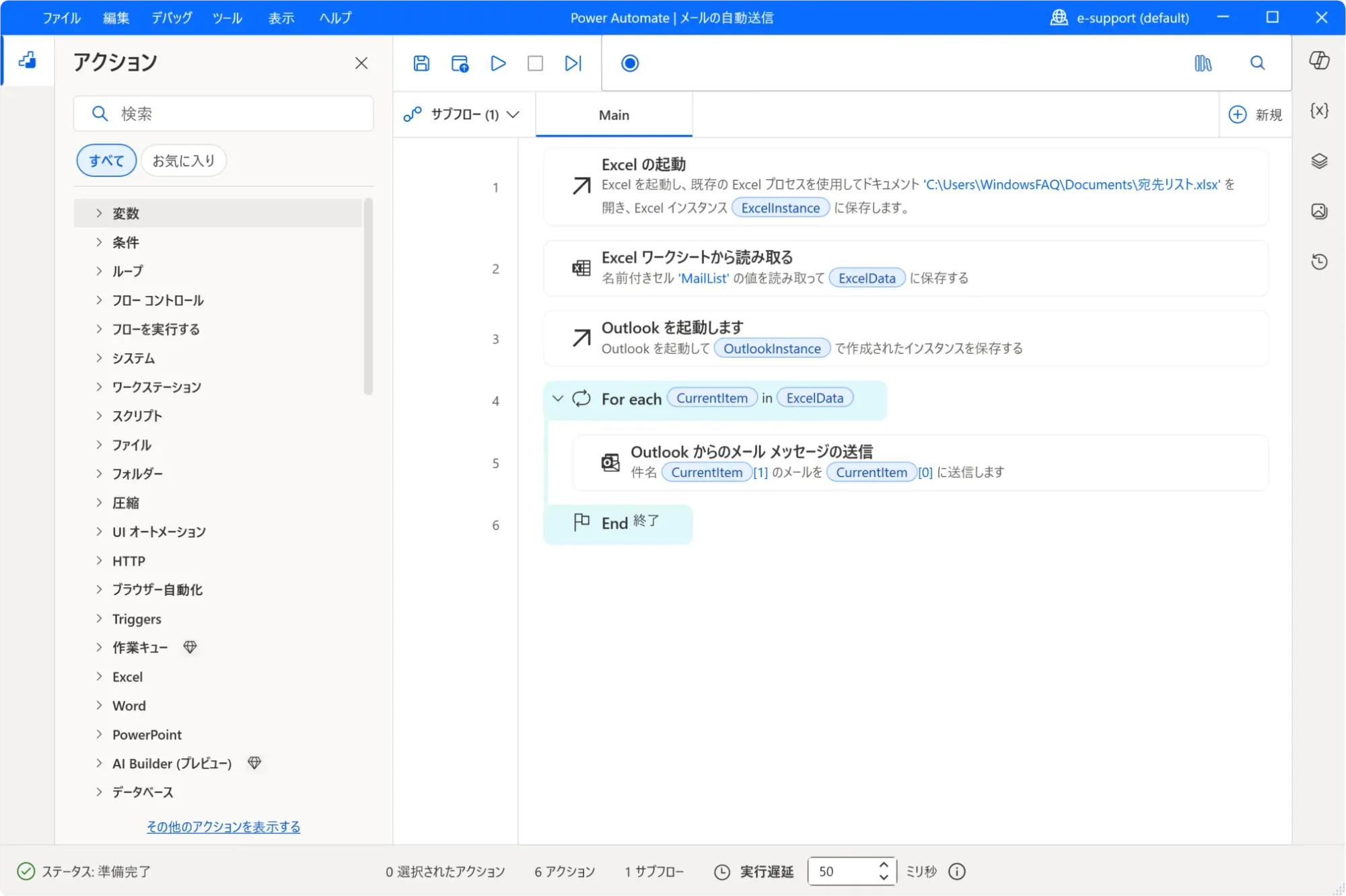The width and height of the screenshot is (1346, 896).
Task: Open the error history clock icon
Action: [1319, 262]
